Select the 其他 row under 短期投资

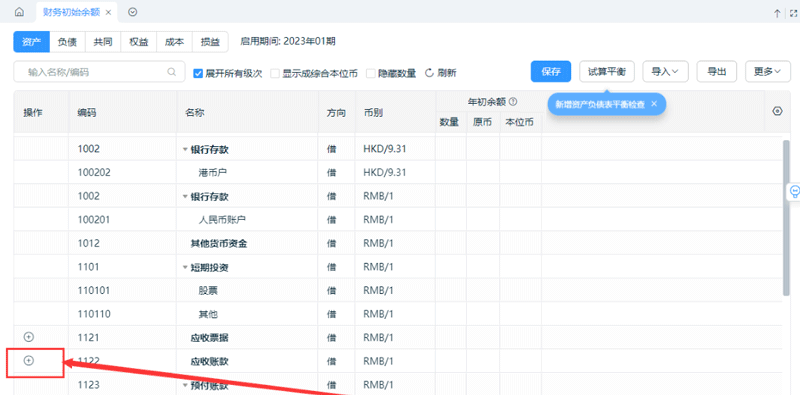[208, 314]
